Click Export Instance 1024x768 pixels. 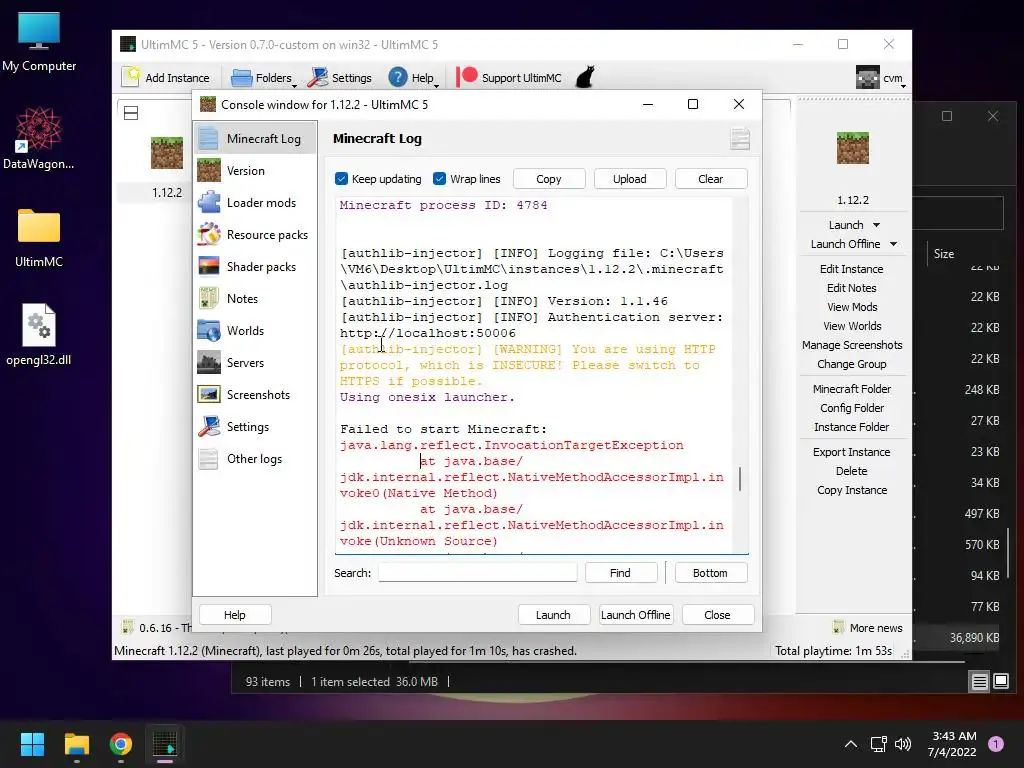tap(852, 452)
